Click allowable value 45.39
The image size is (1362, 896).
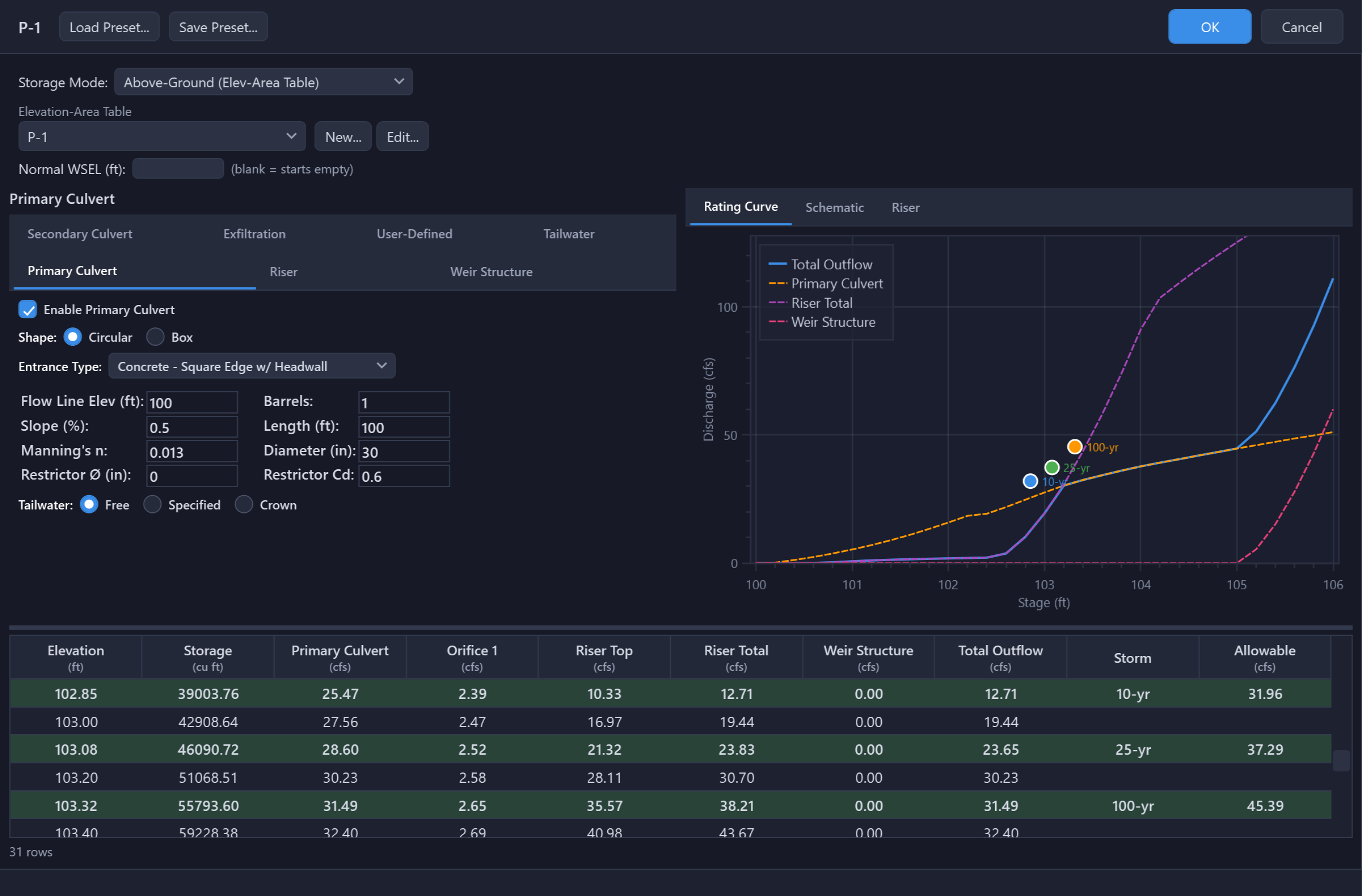1264,805
